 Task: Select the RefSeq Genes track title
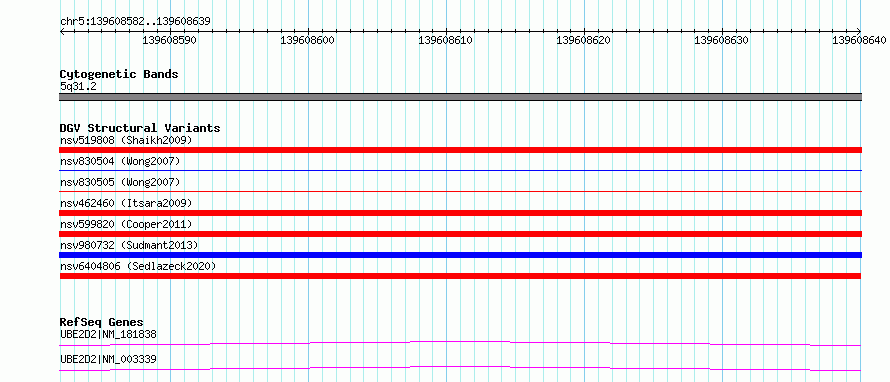pos(102,322)
